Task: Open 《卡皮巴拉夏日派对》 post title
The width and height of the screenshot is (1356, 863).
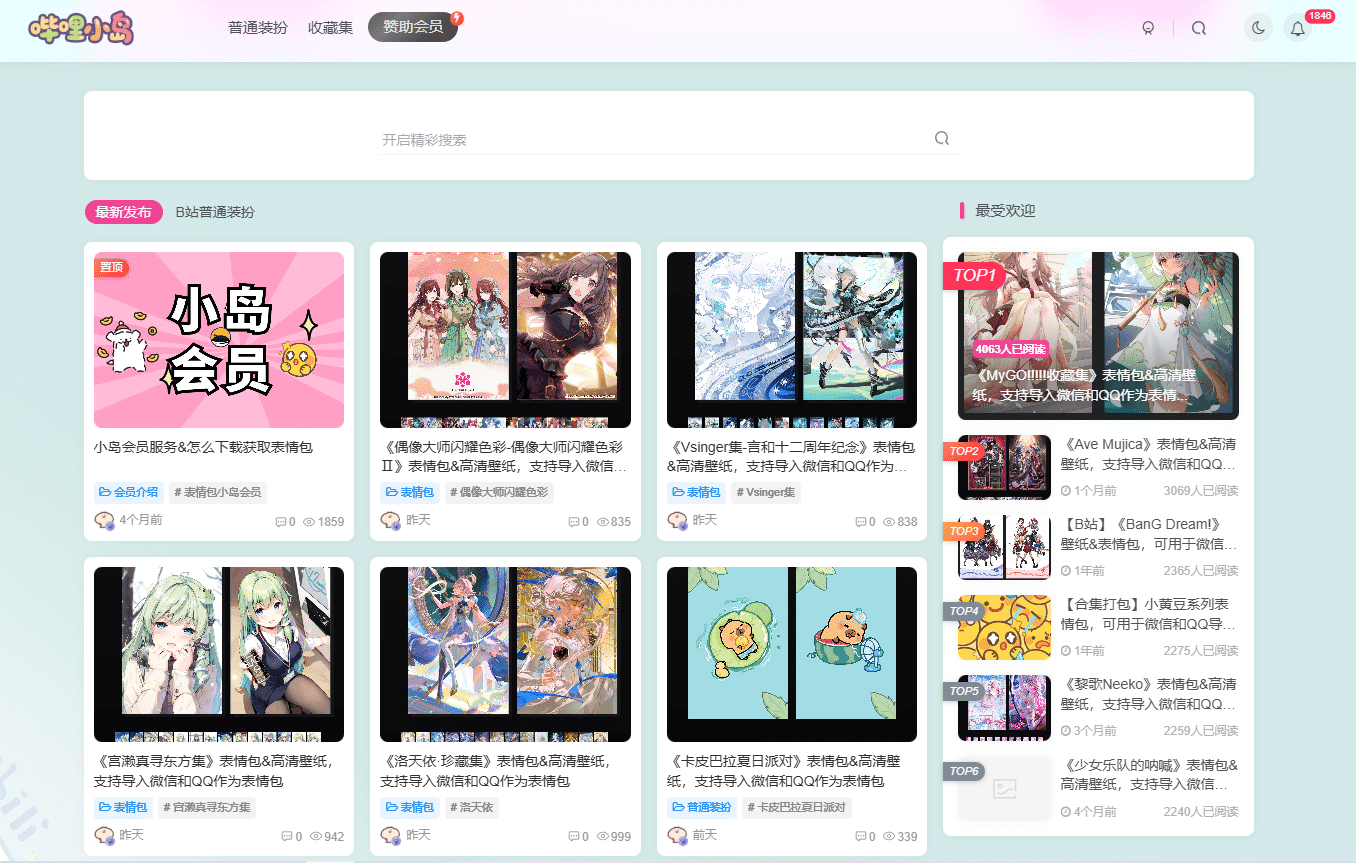Action: click(784, 771)
